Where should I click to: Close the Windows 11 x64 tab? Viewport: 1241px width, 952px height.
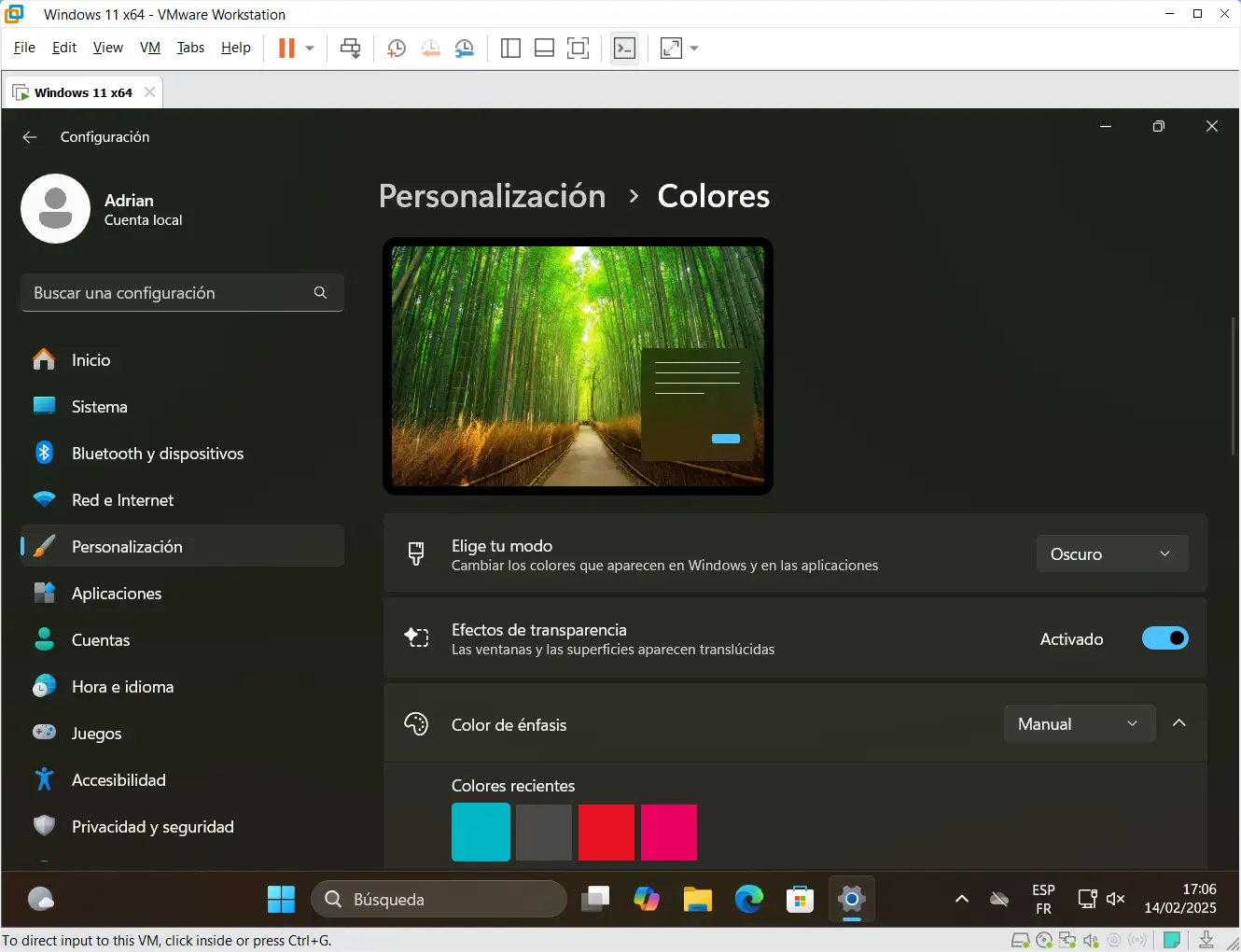coord(149,92)
